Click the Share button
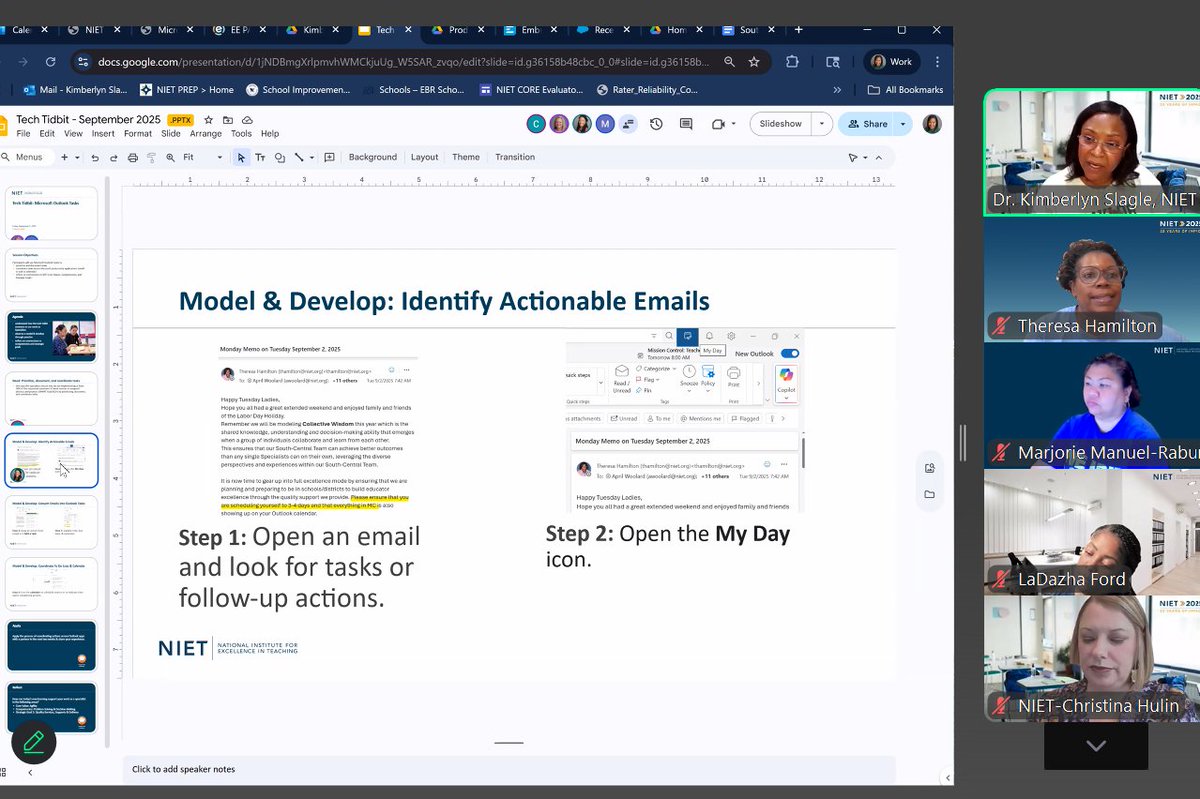The image size is (1200, 799). pos(867,124)
